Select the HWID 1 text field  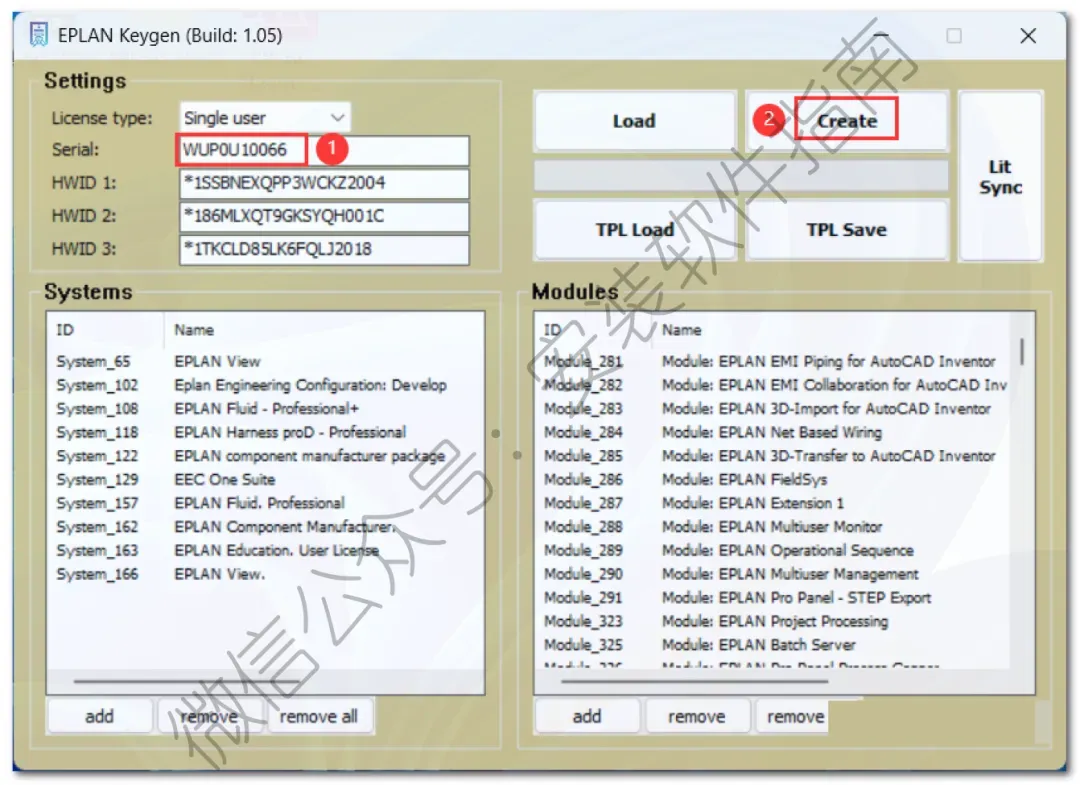[324, 183]
